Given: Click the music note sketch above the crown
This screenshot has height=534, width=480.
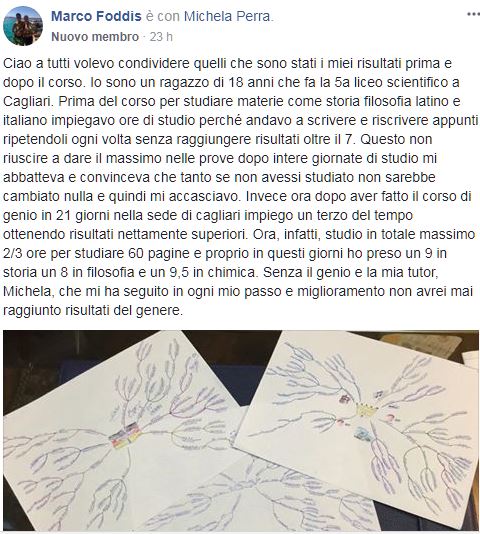Looking at the screenshot, I should point(379,395).
